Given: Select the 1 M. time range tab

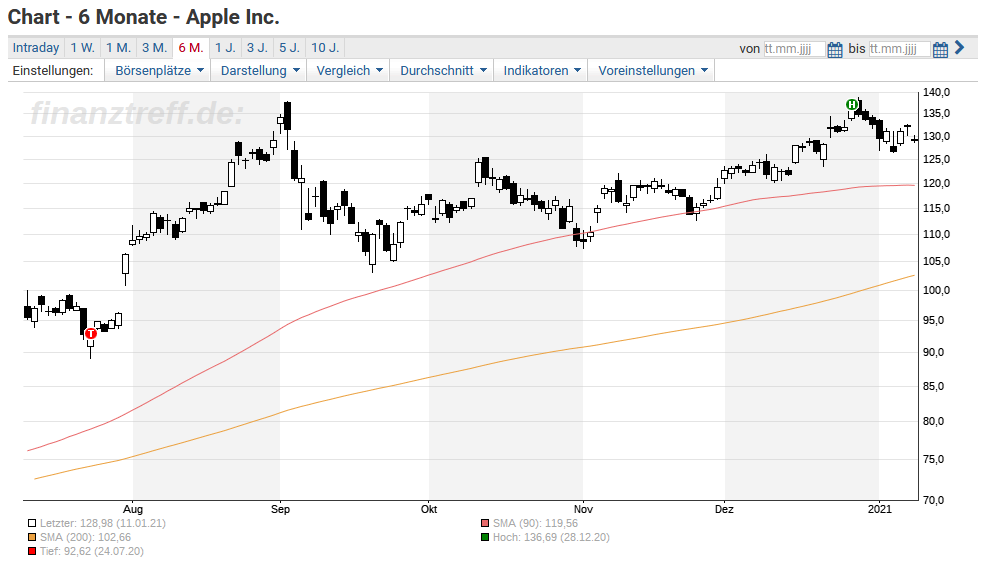Looking at the screenshot, I should [x=118, y=48].
